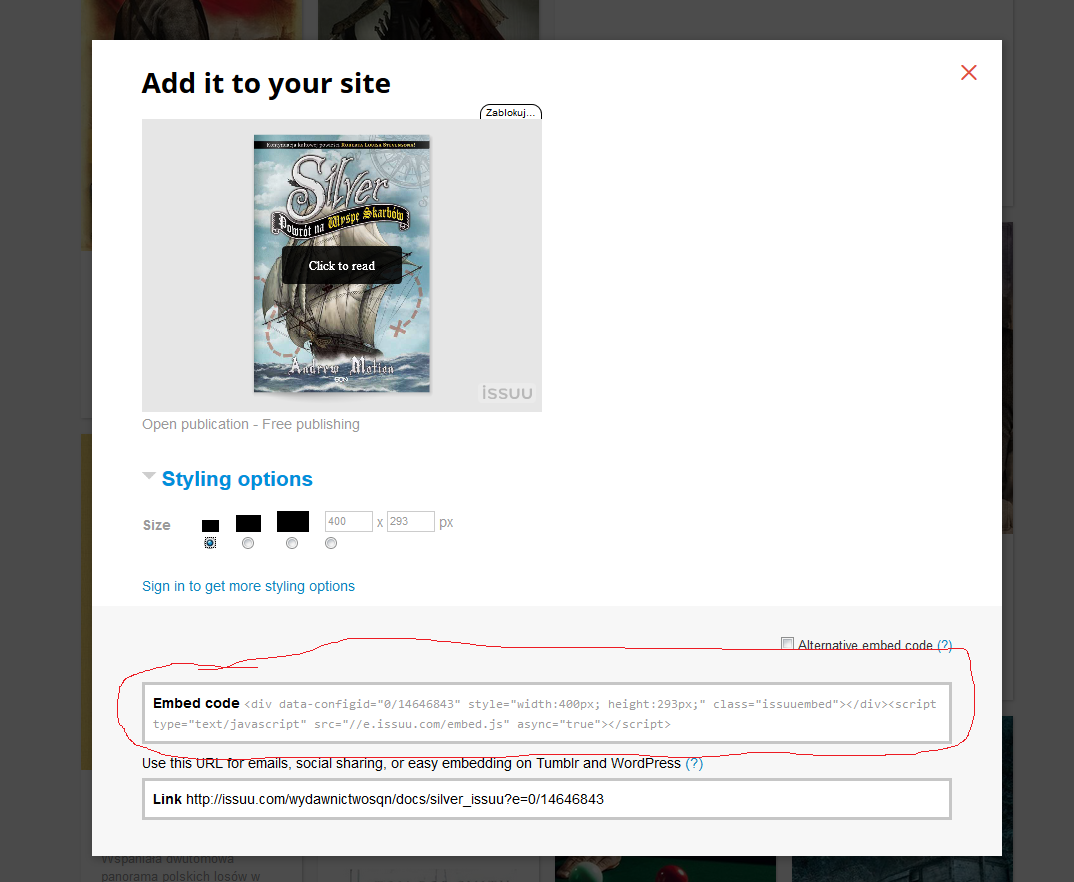Close the Add it to your site dialog
1074x882 pixels.
point(969,73)
